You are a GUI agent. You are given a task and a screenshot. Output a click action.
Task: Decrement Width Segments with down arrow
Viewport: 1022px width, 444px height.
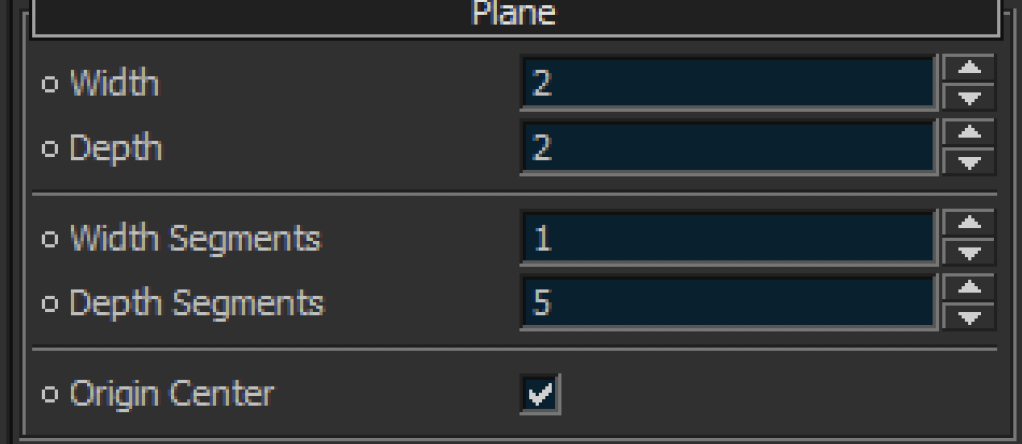point(969,252)
